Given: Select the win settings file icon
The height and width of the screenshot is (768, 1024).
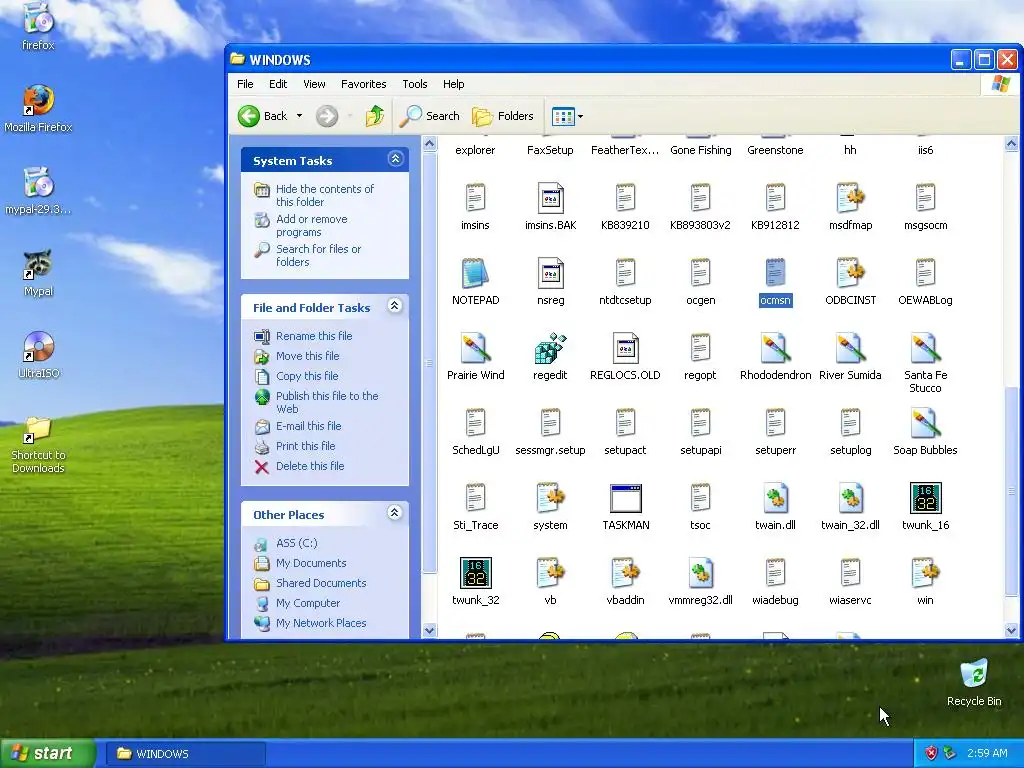Looking at the screenshot, I should 925,573.
